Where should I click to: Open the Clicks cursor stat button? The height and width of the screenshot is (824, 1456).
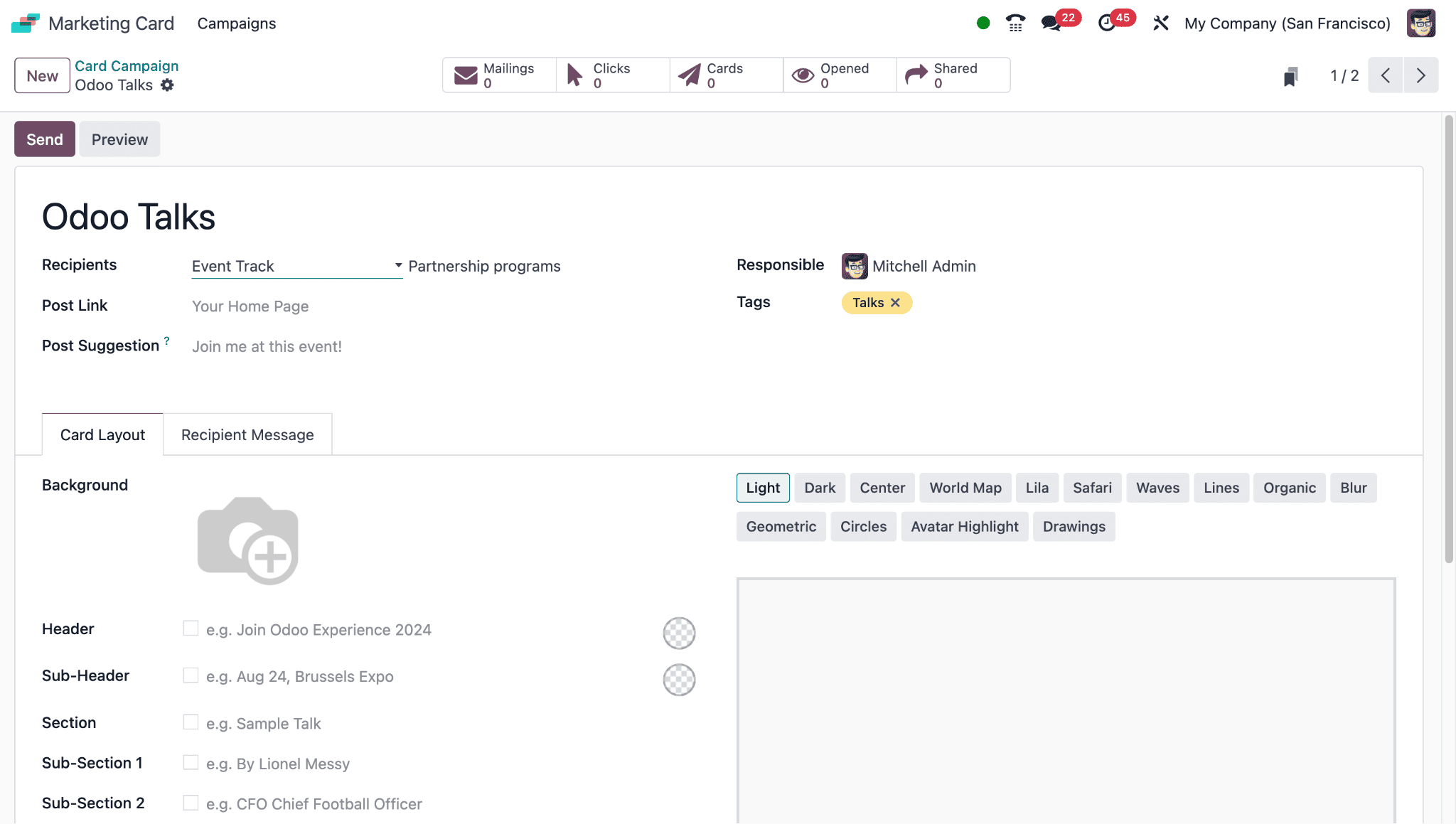613,75
